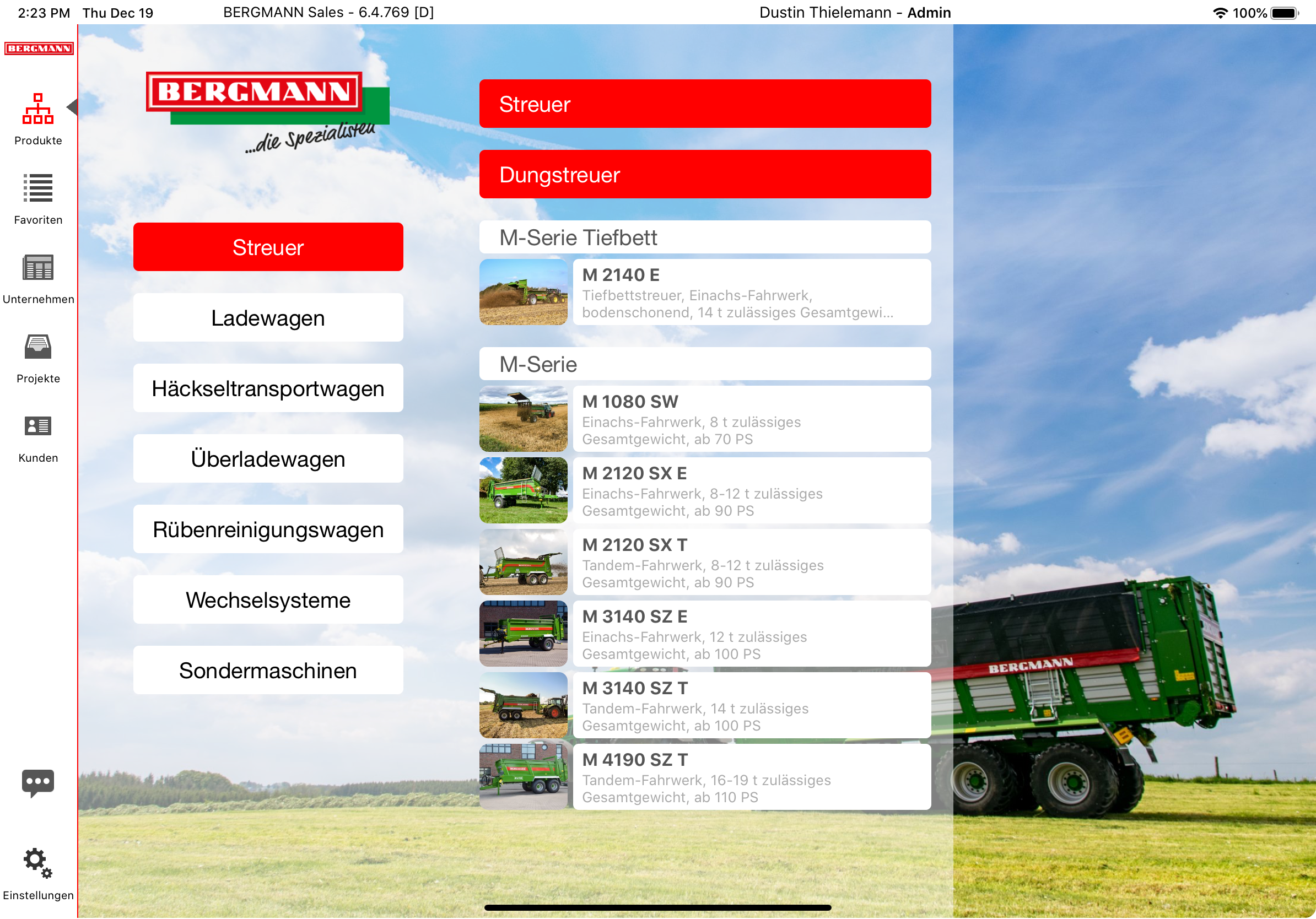
Task: Click the M-Serie Tiefbett section header
Action: coord(704,237)
